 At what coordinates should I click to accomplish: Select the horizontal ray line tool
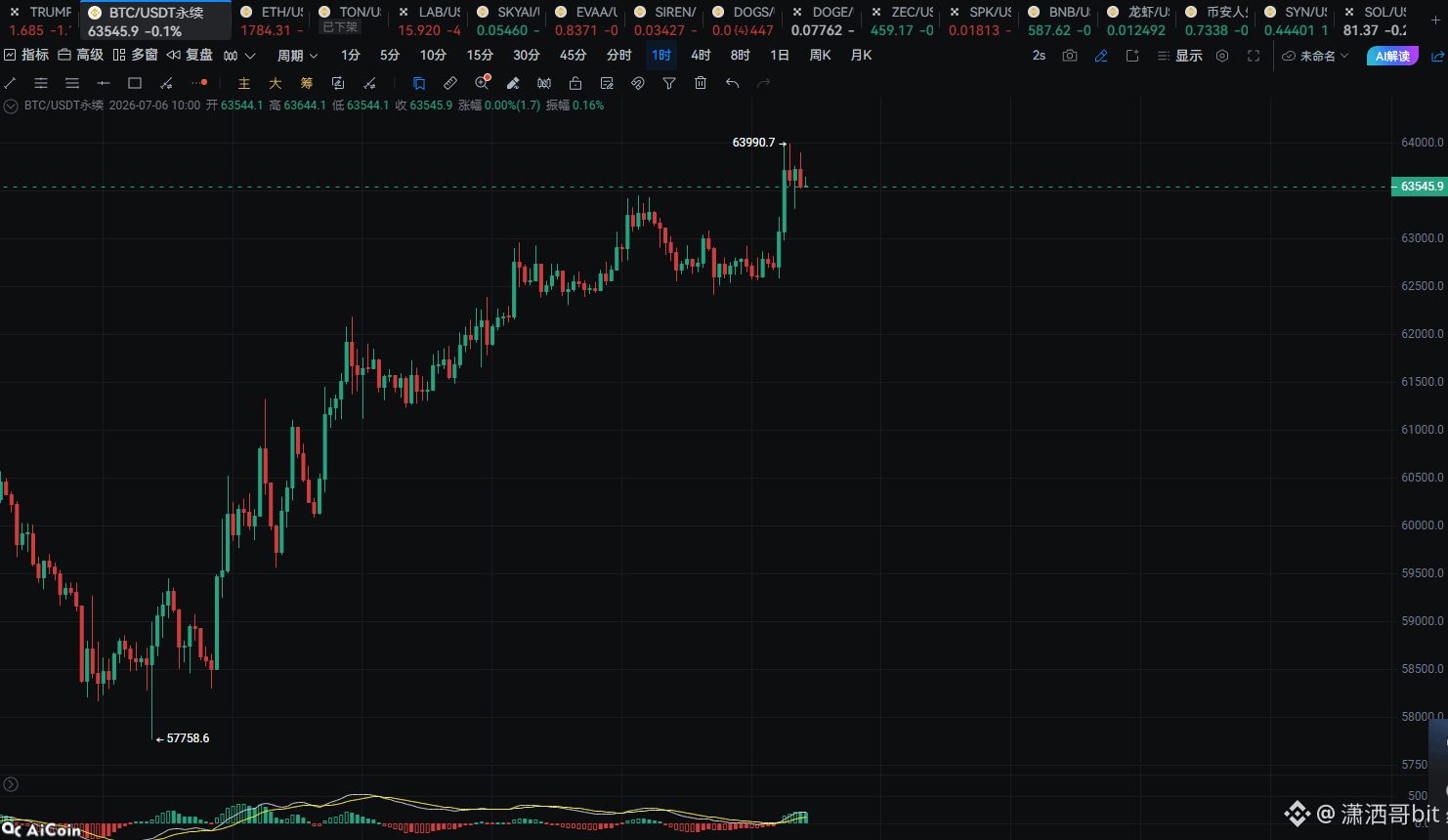(104, 83)
